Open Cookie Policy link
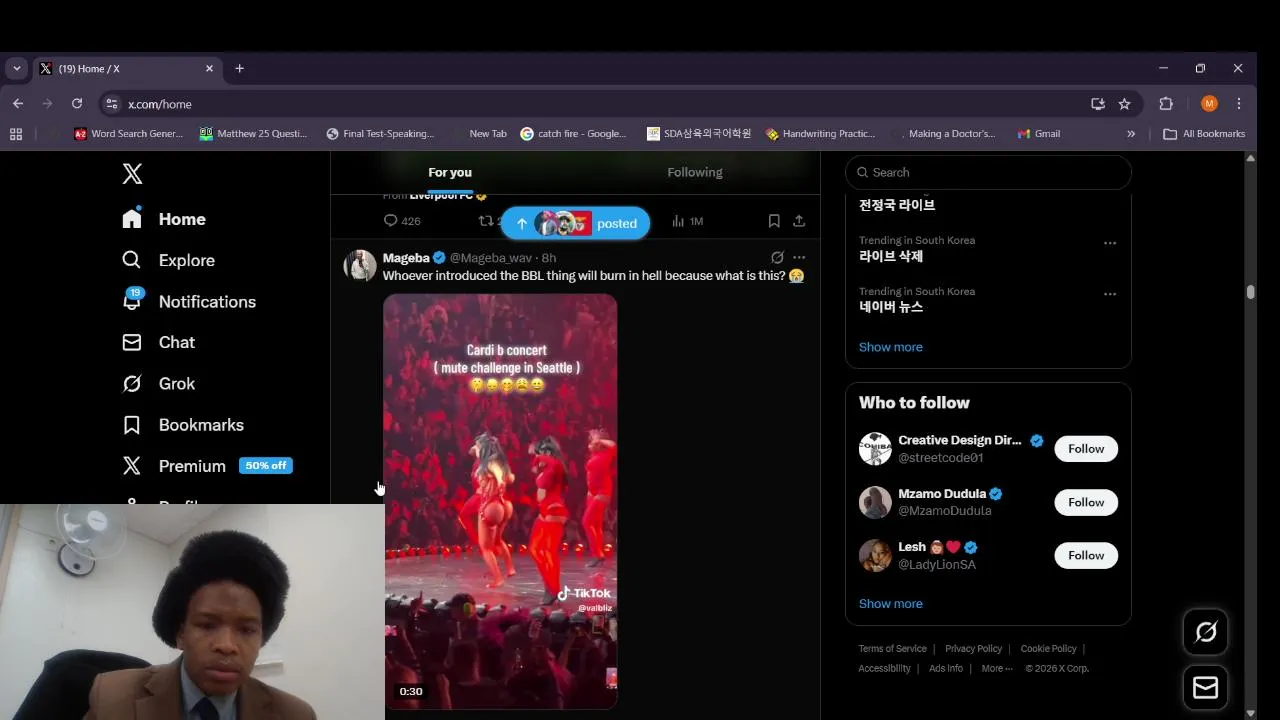Screen dimensions: 1280x720 click(x=1048, y=649)
